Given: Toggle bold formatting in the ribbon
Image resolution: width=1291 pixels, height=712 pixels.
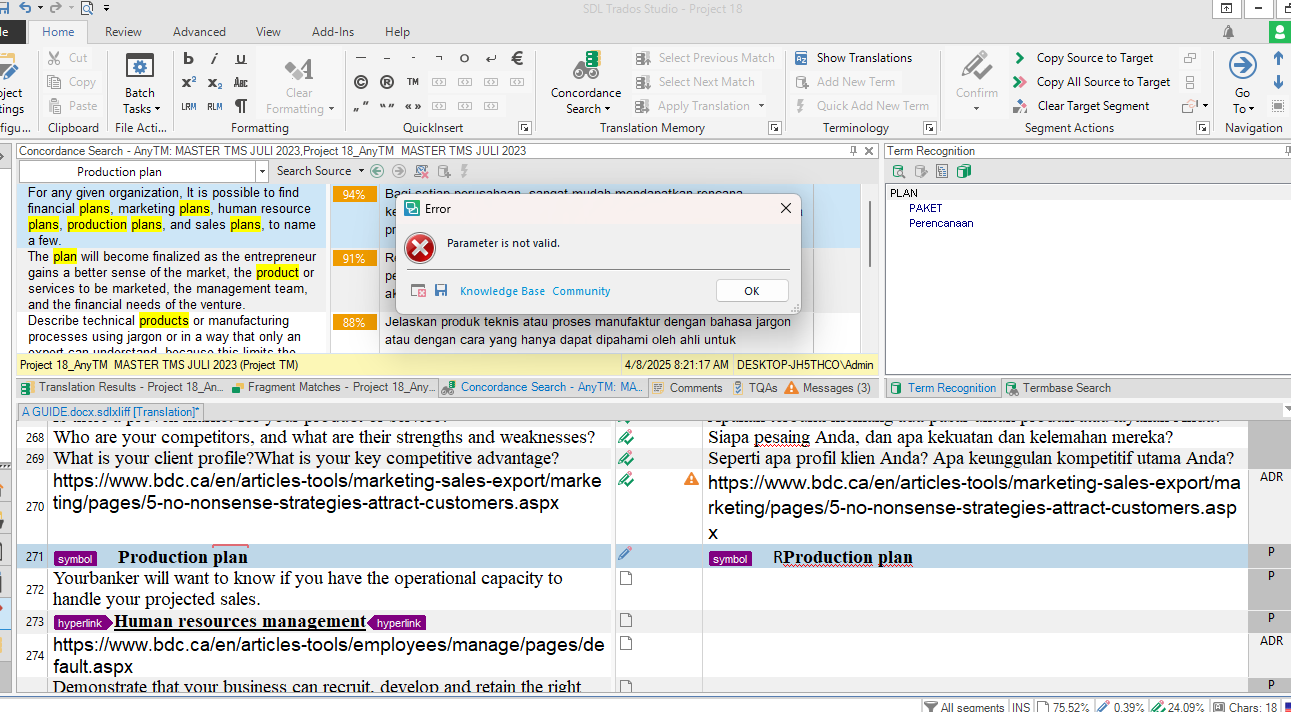Looking at the screenshot, I should pos(187,57).
